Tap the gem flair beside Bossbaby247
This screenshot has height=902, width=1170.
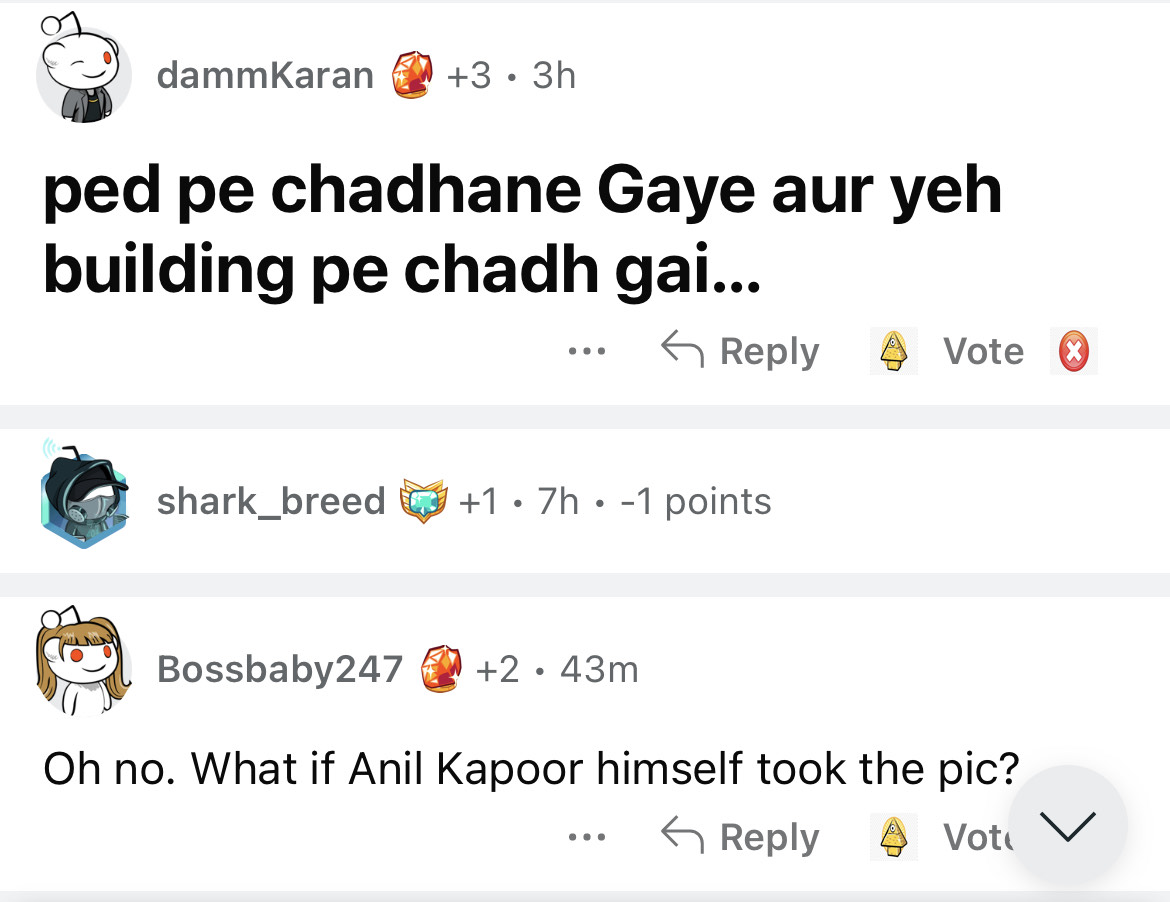coord(440,669)
